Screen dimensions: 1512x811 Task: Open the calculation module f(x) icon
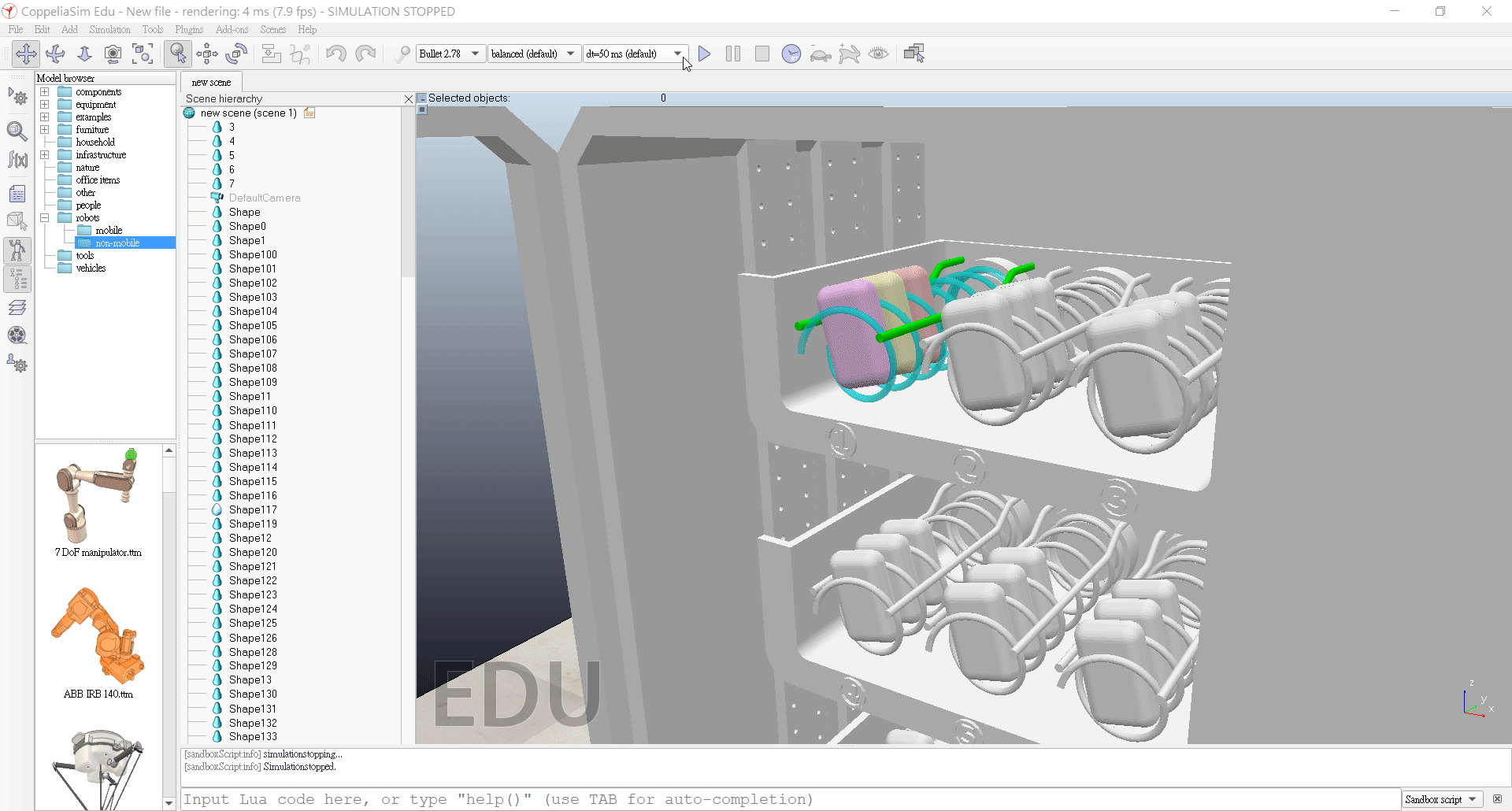point(17,160)
